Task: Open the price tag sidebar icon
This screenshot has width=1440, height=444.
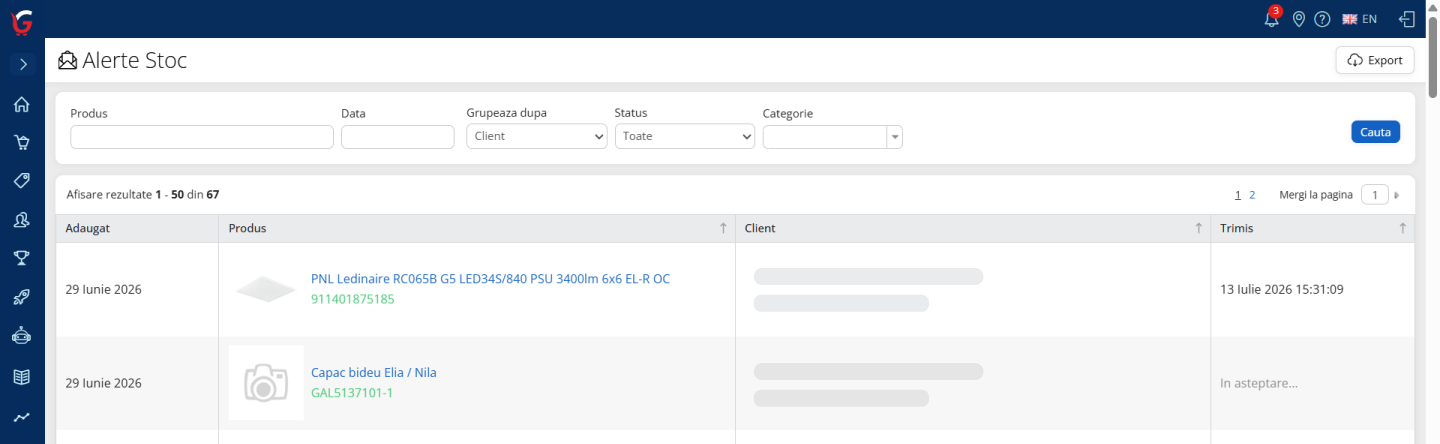Action: click(x=22, y=181)
